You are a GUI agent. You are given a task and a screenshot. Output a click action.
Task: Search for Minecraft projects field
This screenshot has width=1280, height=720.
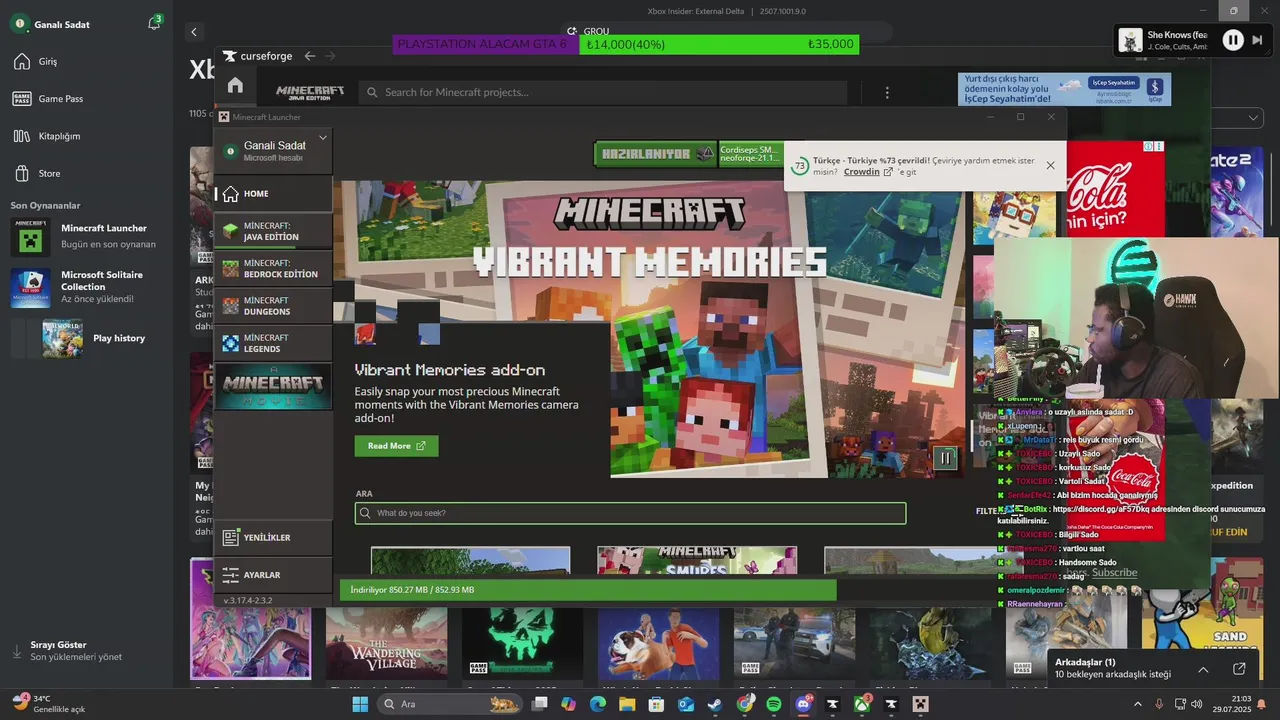(x=603, y=92)
